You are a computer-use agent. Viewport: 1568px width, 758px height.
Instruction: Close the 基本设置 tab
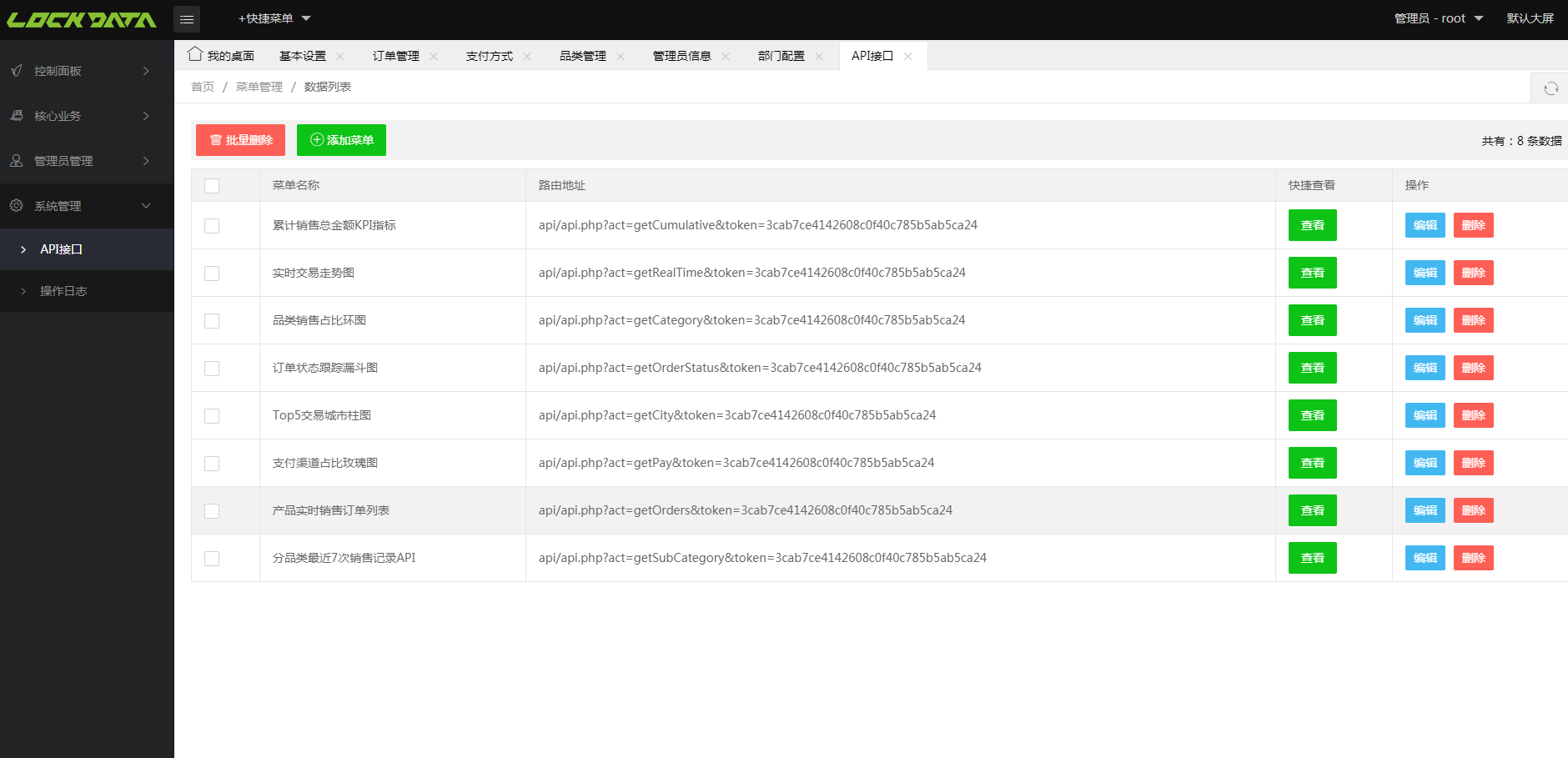click(340, 57)
